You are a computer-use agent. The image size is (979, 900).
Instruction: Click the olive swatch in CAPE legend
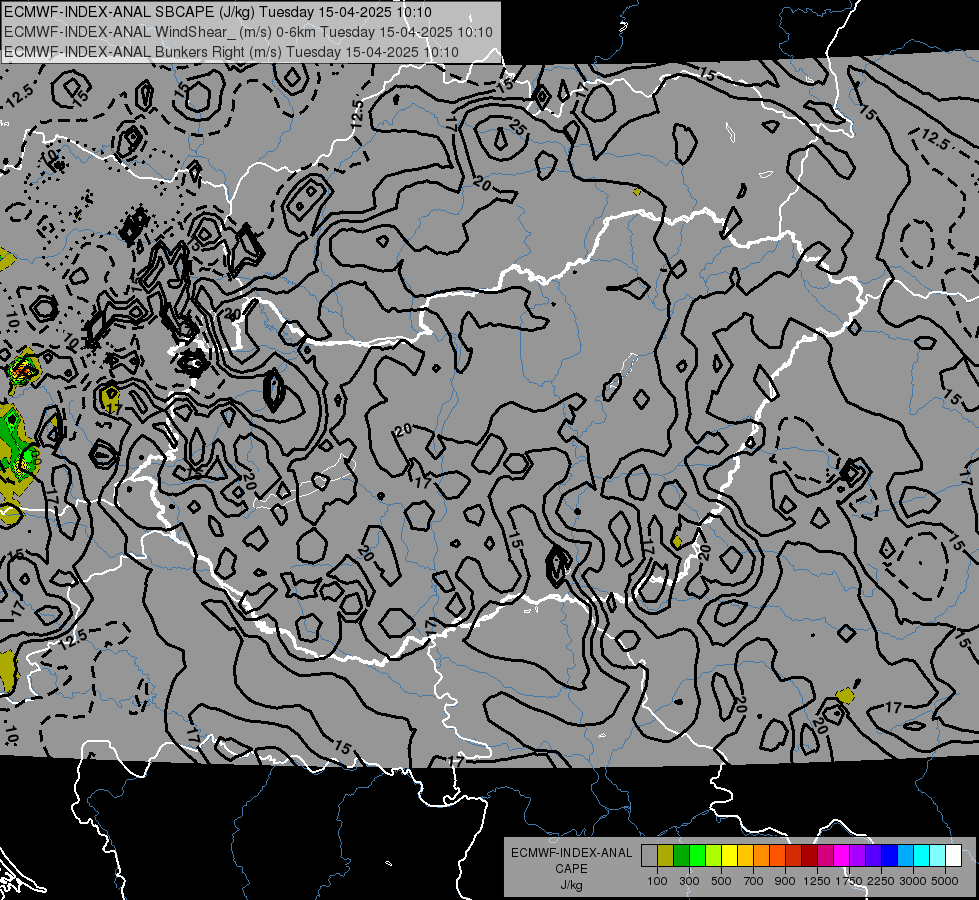(666, 856)
